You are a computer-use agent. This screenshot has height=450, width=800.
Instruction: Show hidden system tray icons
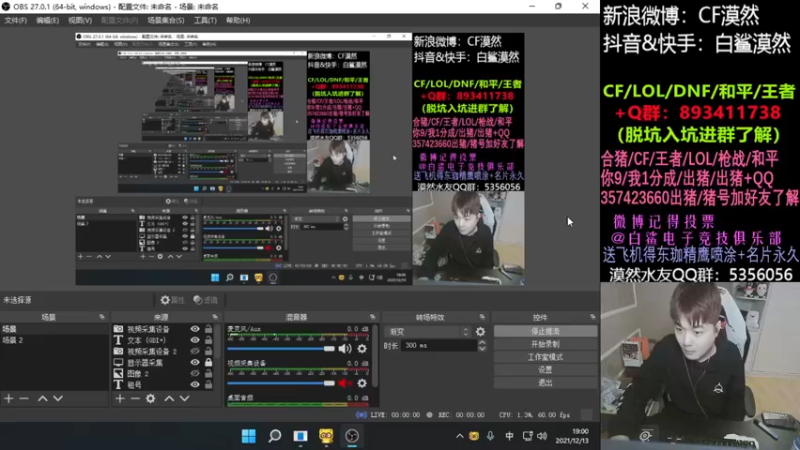(460, 436)
